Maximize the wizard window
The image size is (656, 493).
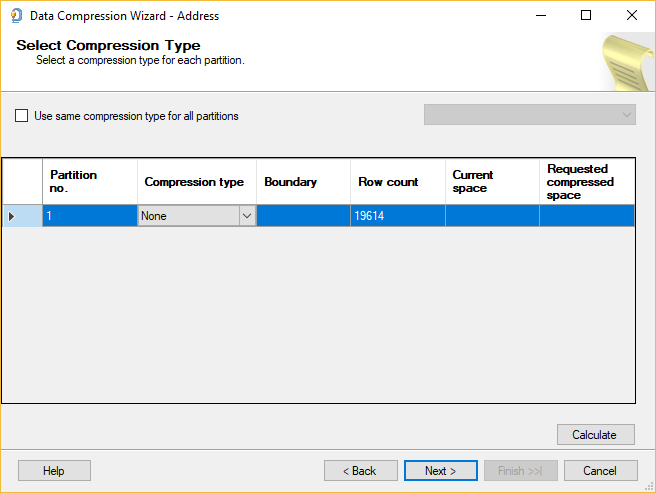586,16
